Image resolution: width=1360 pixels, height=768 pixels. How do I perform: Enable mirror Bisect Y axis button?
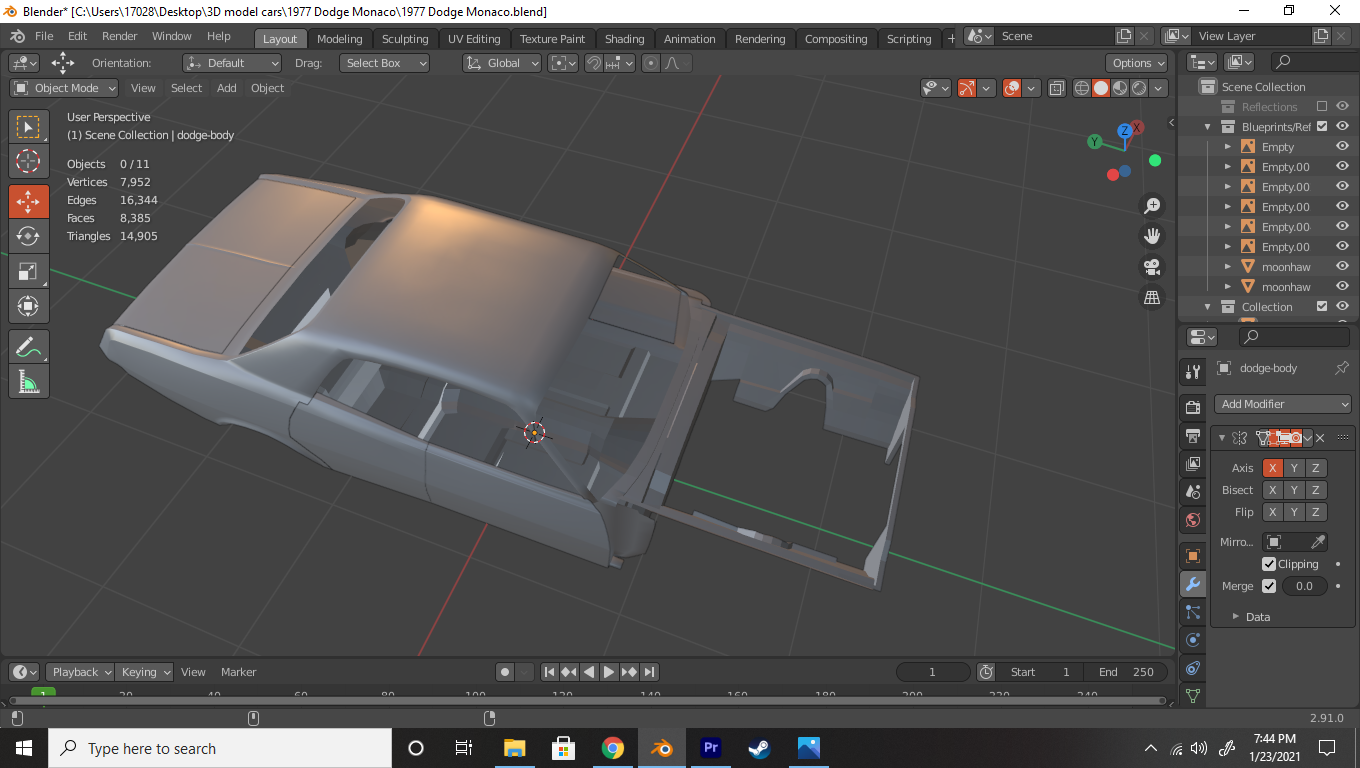pos(1294,490)
